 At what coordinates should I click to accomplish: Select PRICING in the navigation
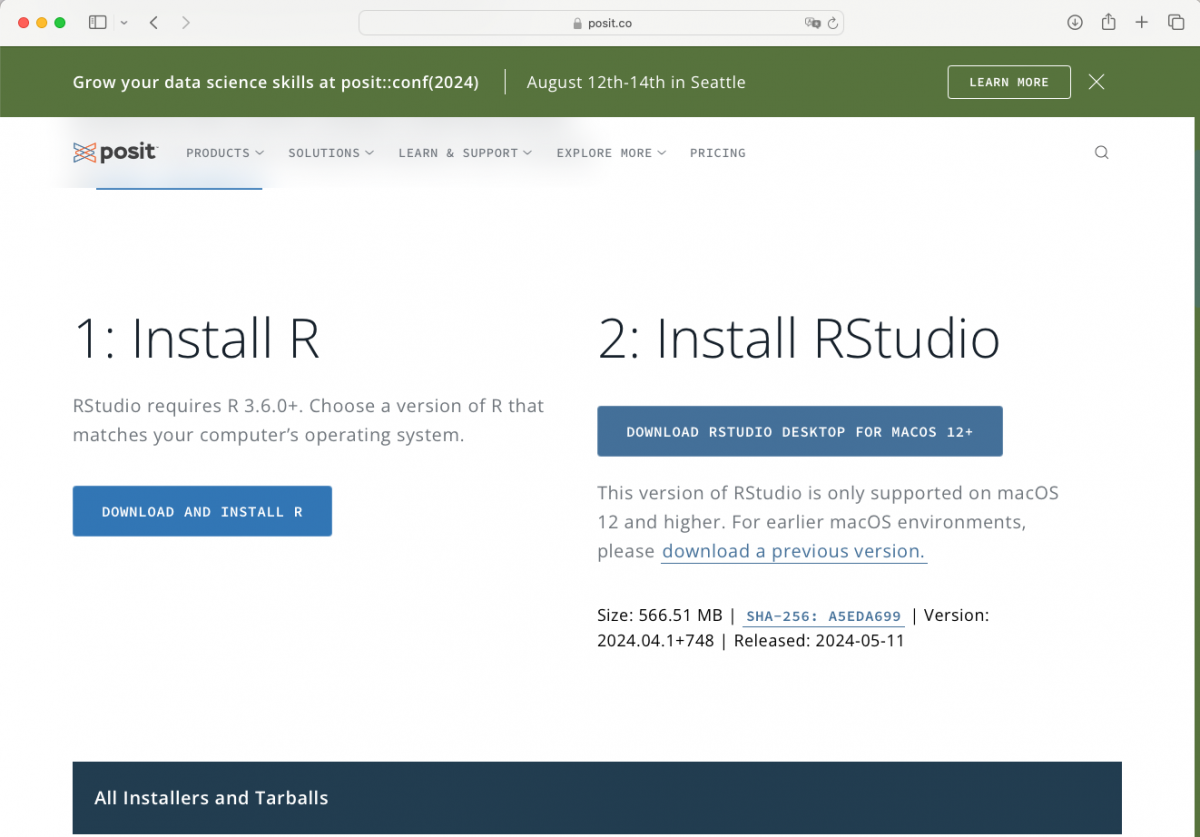717,152
